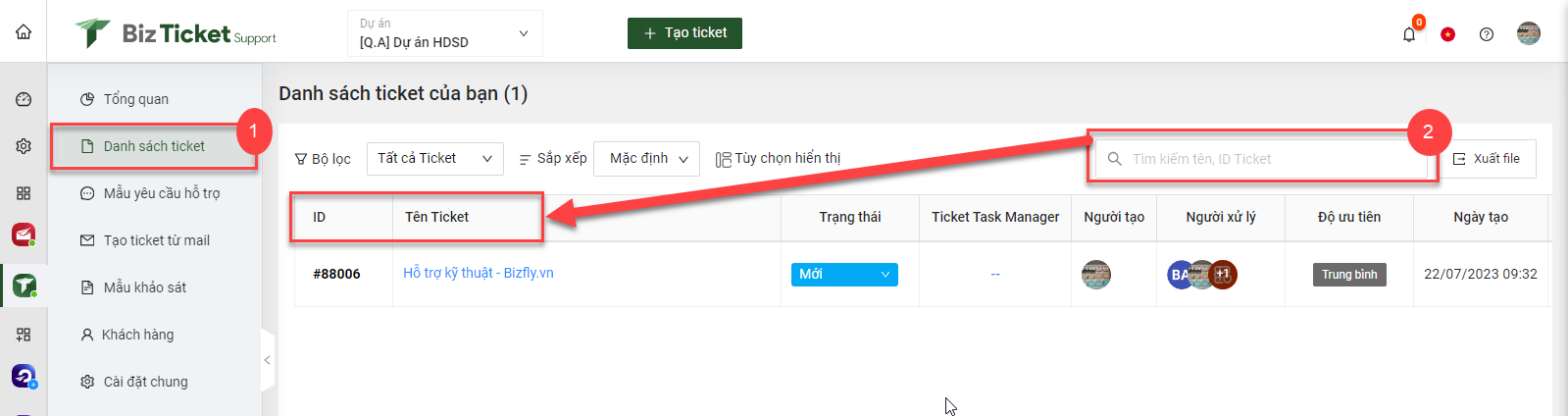Open Tùy chọn hiển thị display options

778,159
